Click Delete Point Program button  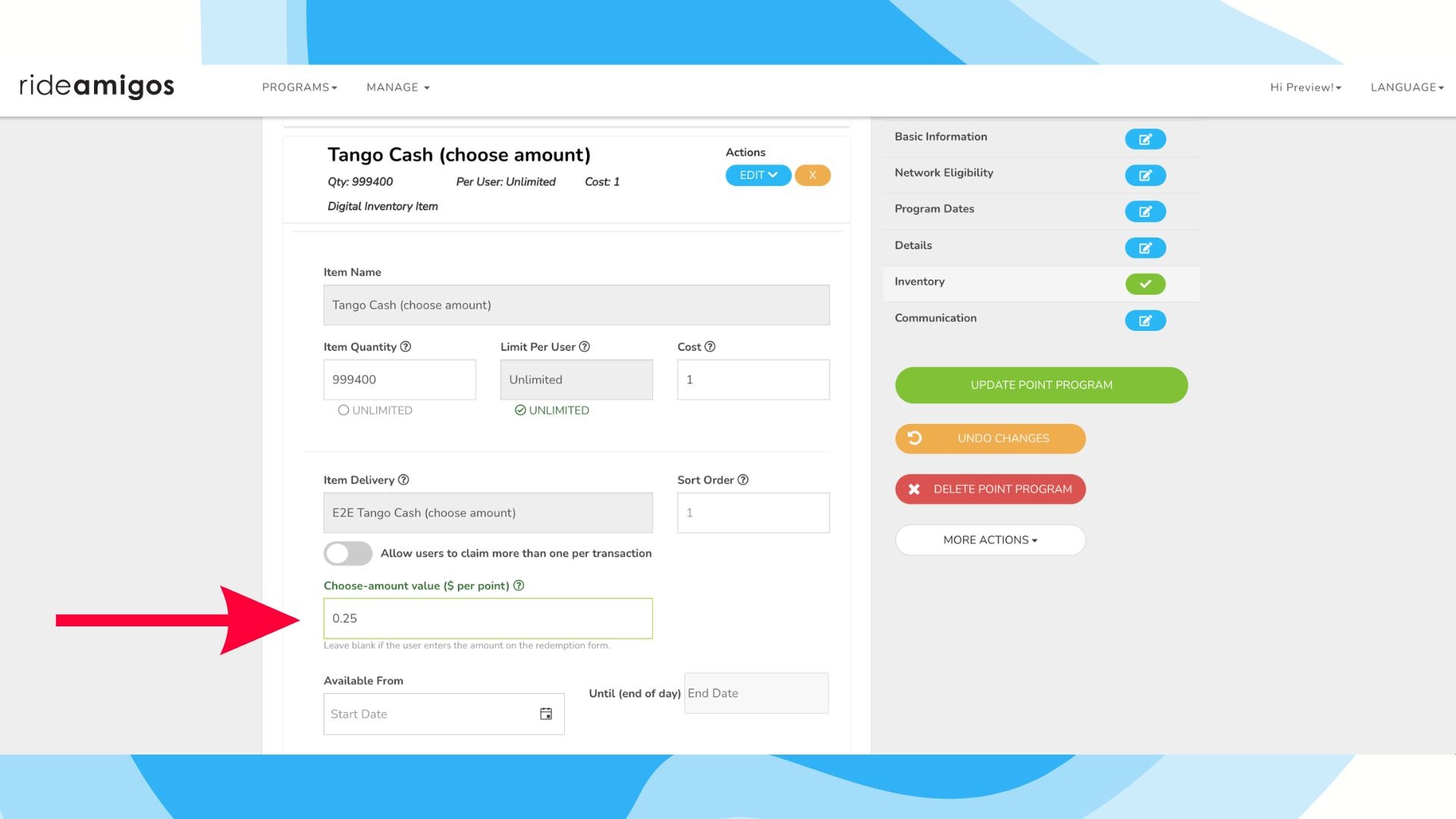pos(990,489)
